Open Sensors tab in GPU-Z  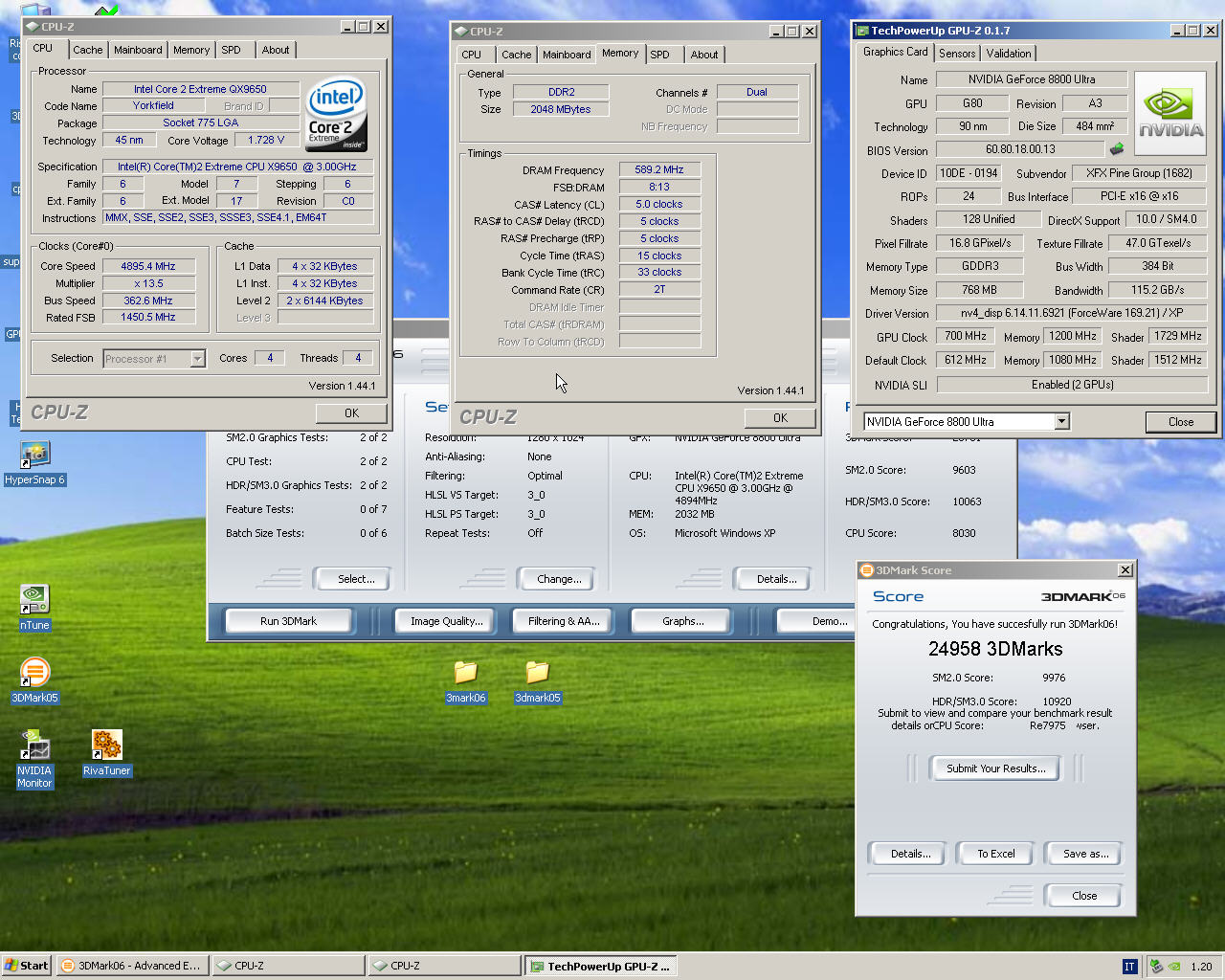(x=957, y=54)
